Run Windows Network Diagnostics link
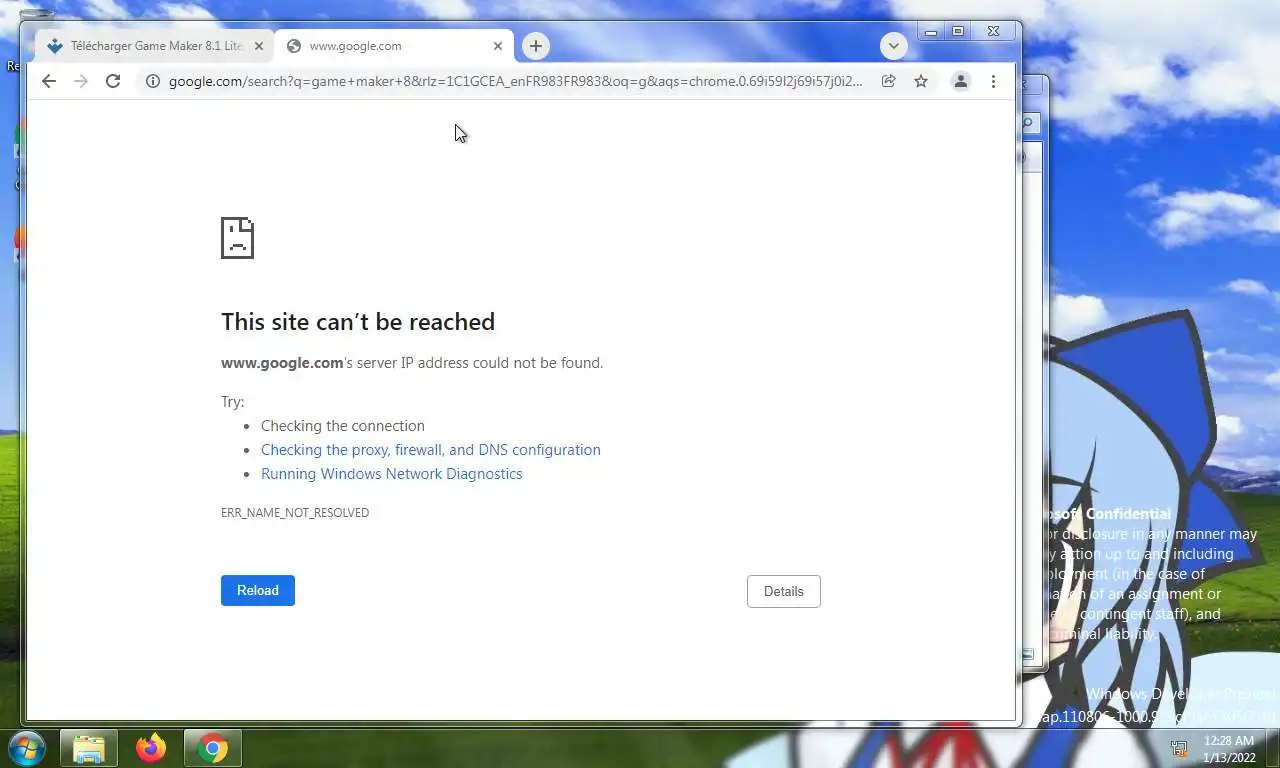Screen dimensions: 1280x768 (x=392, y=474)
